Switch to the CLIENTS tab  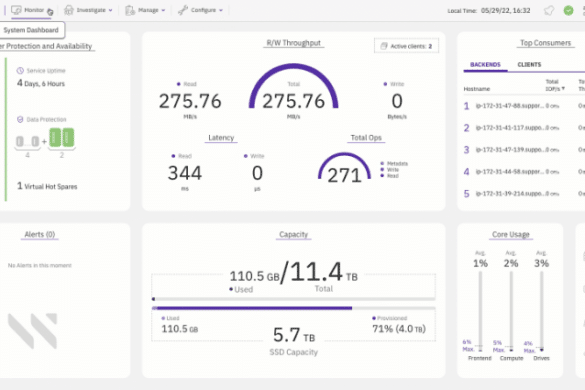[529, 65]
